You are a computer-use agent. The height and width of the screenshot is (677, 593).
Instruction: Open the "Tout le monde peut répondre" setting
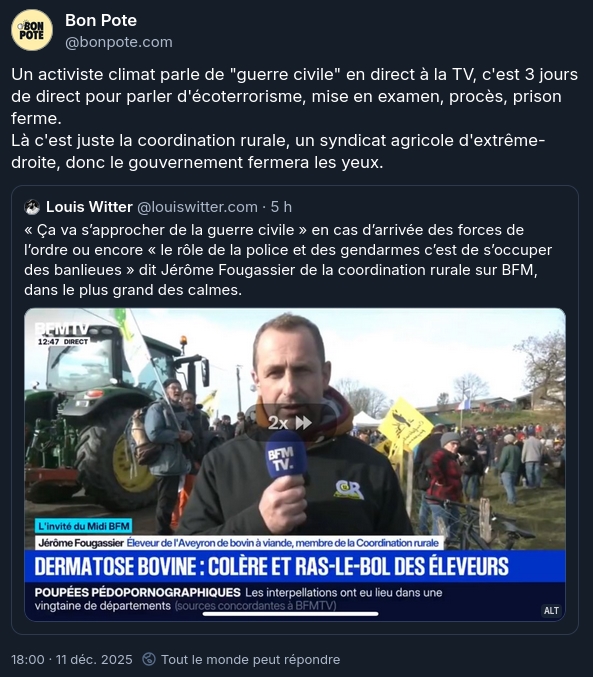[x=251, y=660]
